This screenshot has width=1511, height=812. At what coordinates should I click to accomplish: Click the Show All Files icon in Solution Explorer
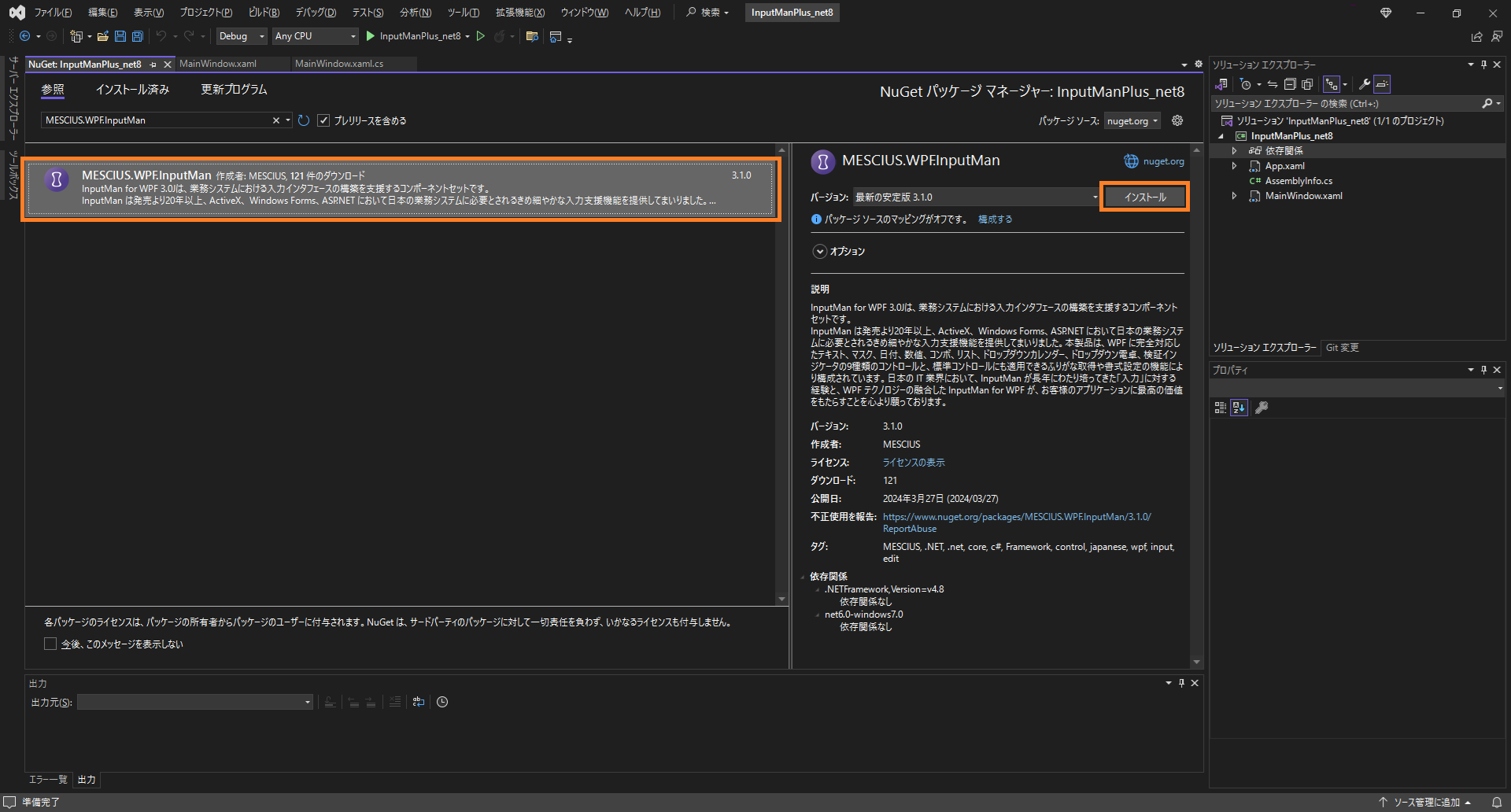pos(1307,84)
